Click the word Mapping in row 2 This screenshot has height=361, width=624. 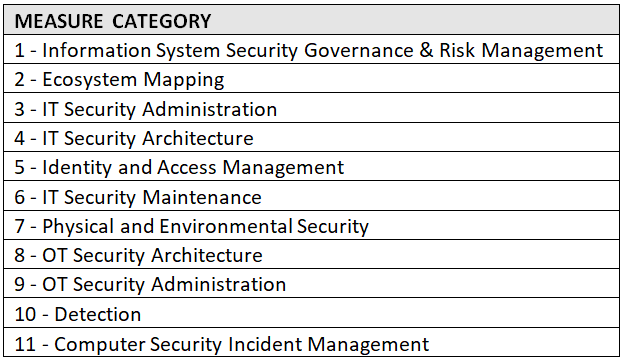(x=184, y=80)
